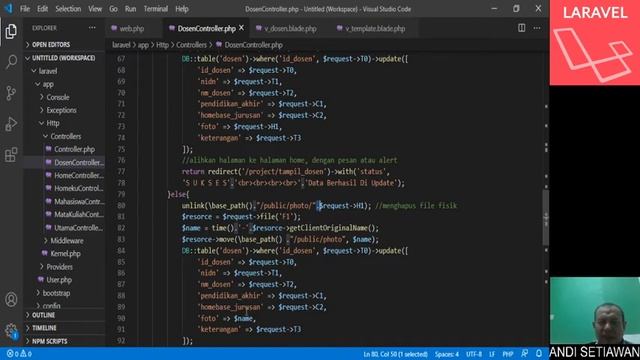
Task: Click line number 80 in the gutter
Action: 121,206
